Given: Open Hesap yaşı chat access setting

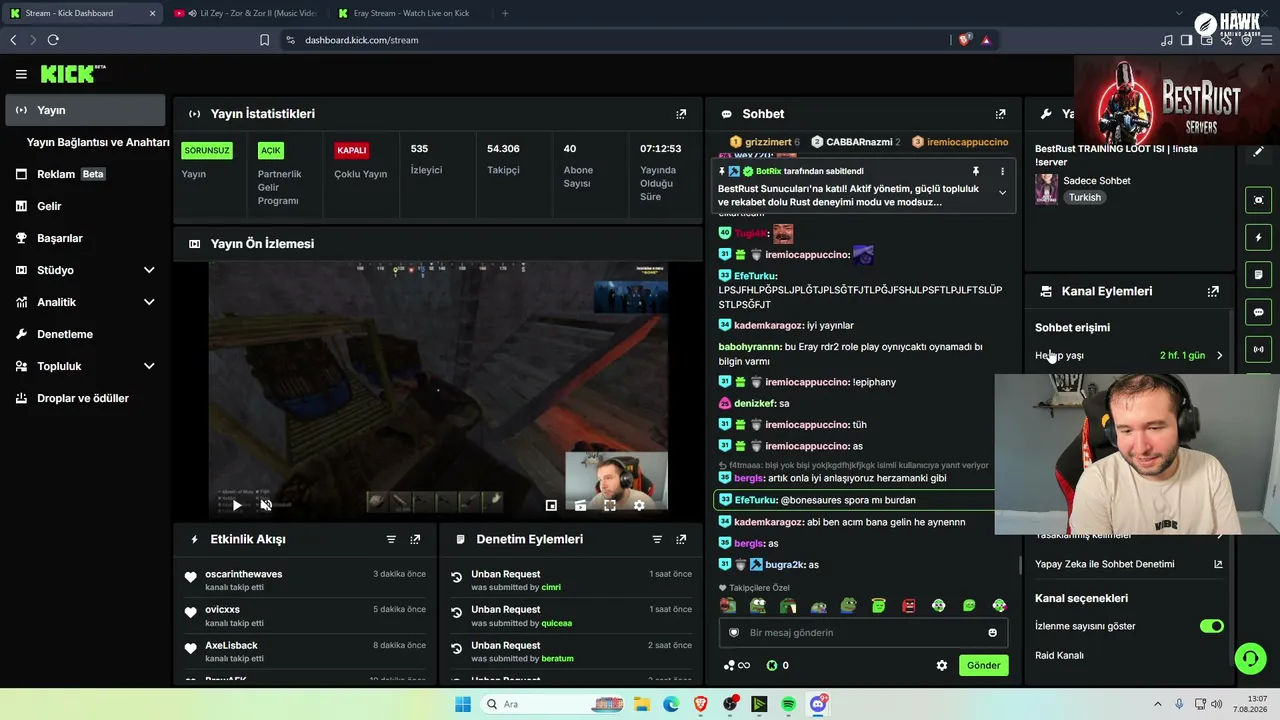Looking at the screenshot, I should click(1129, 355).
